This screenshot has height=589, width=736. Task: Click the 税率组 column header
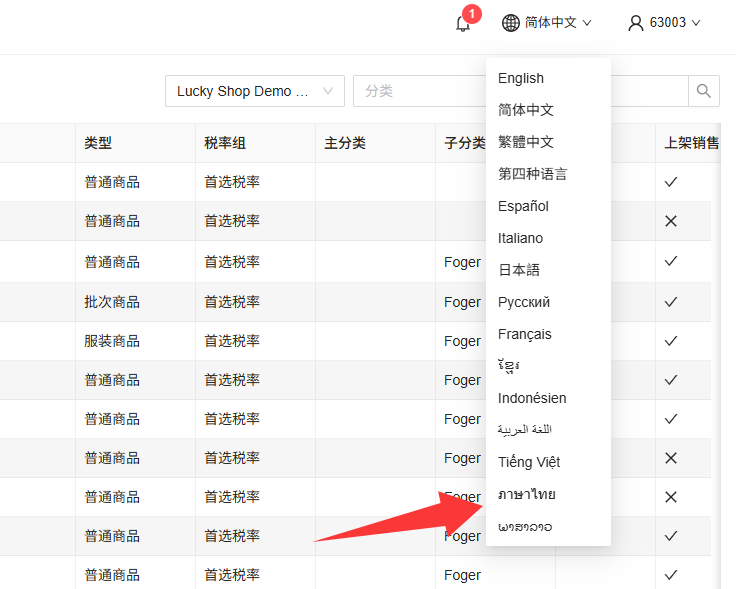(x=225, y=143)
